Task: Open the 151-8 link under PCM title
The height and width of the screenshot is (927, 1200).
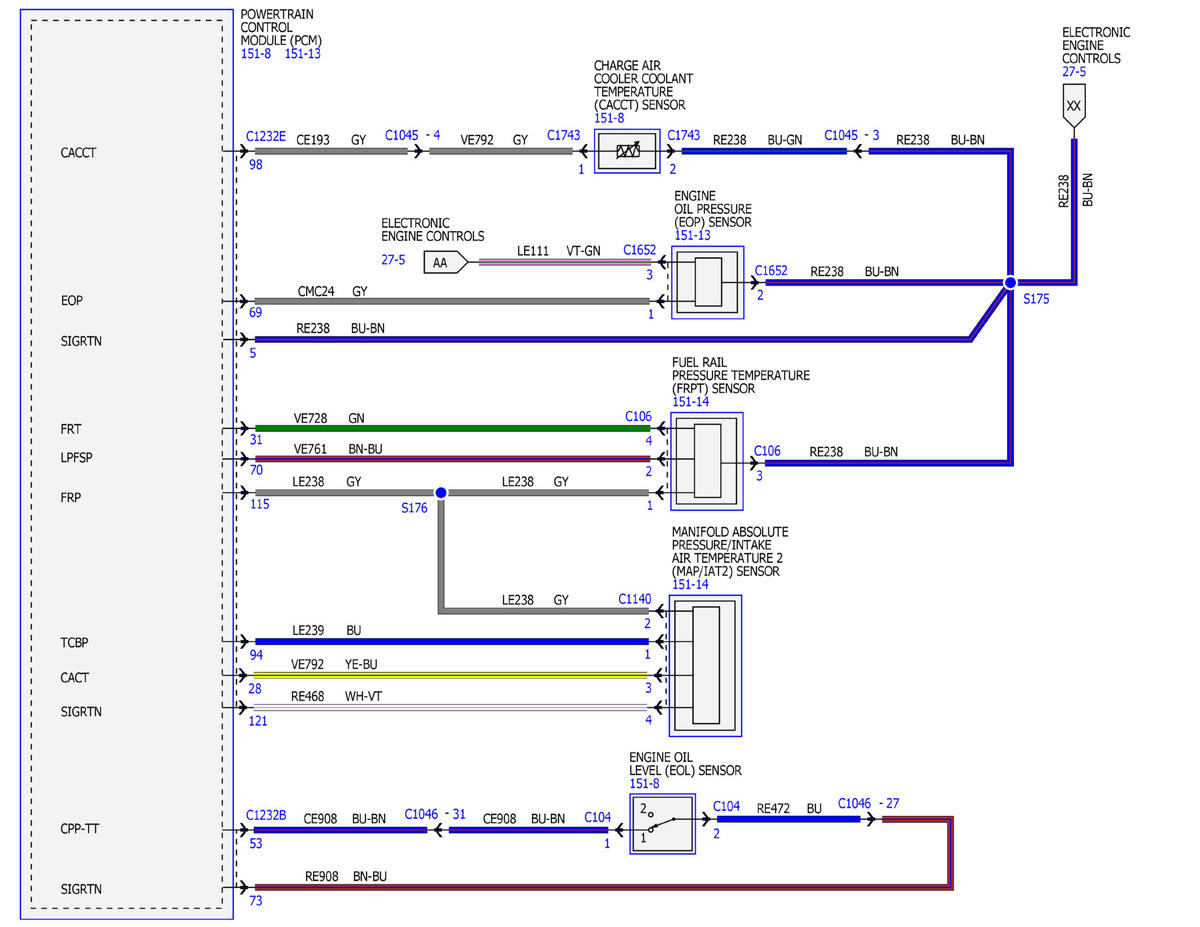Action: pyautogui.click(x=256, y=54)
